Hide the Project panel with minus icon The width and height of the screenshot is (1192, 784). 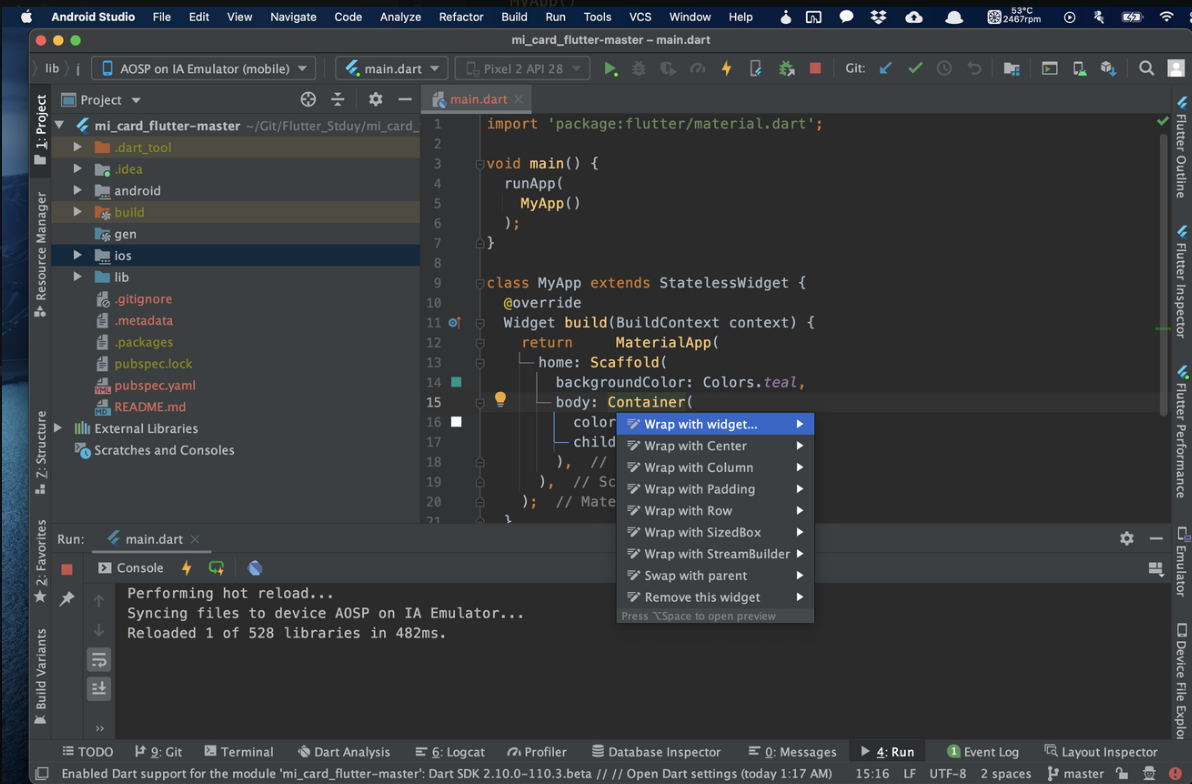coord(405,99)
